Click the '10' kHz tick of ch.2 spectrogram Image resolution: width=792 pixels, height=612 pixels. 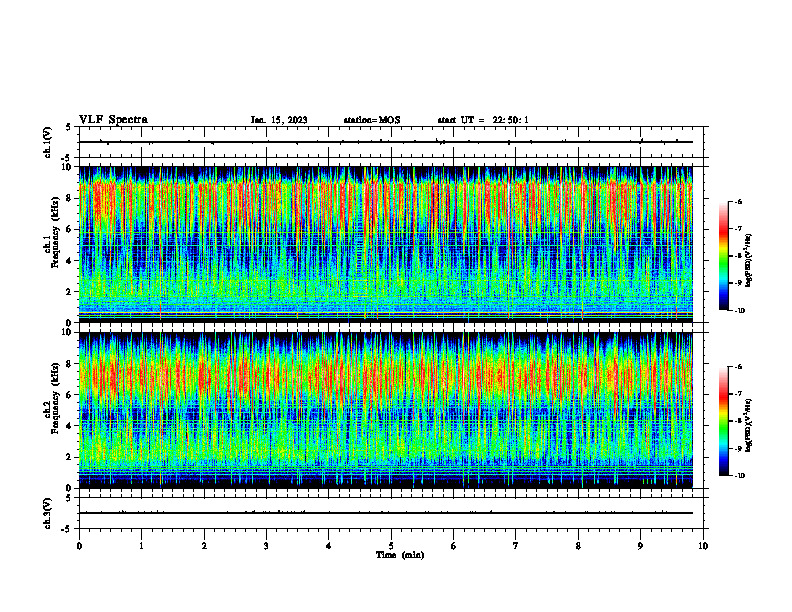coord(67,333)
